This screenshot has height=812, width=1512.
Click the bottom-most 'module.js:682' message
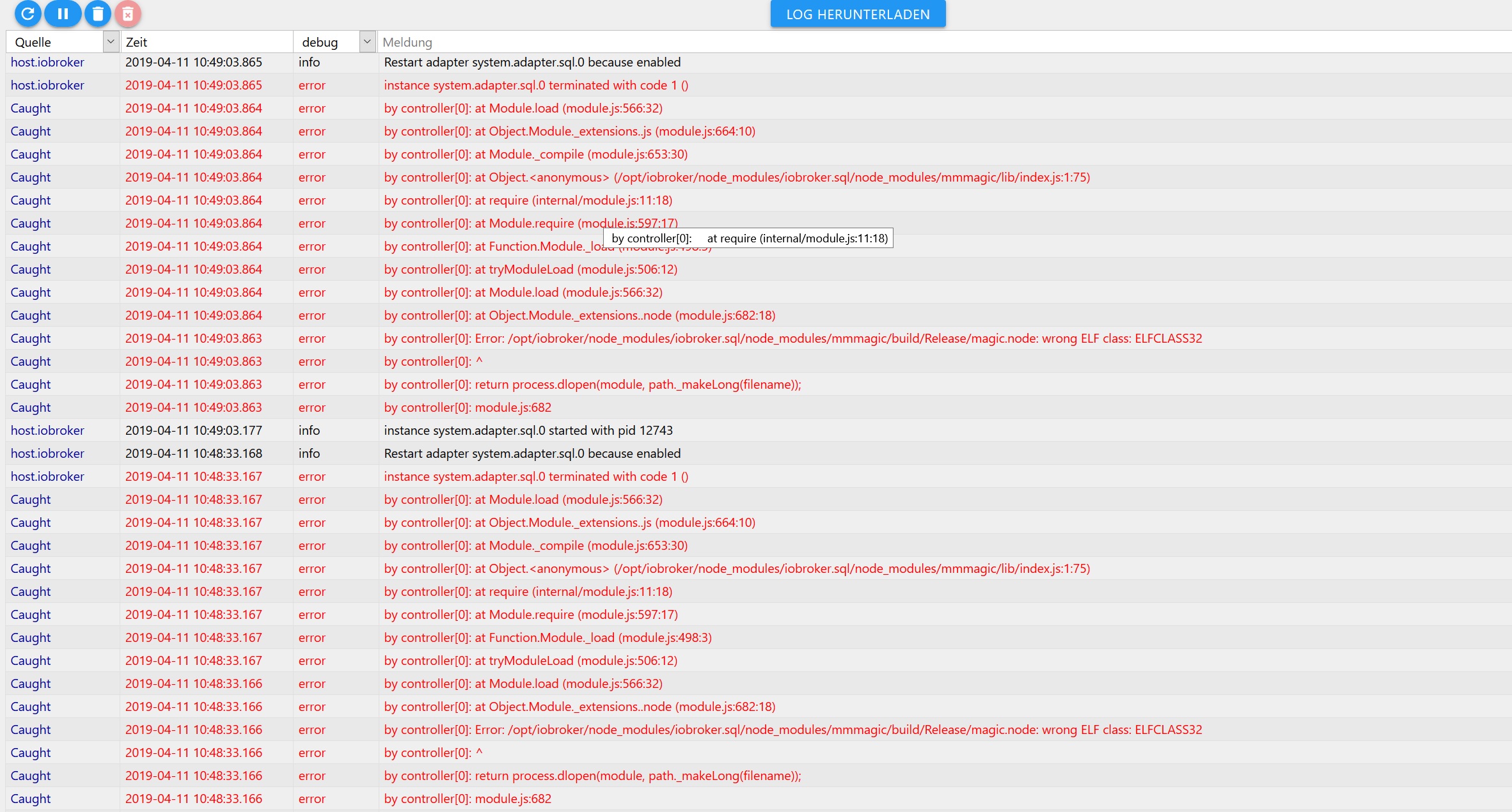468,799
